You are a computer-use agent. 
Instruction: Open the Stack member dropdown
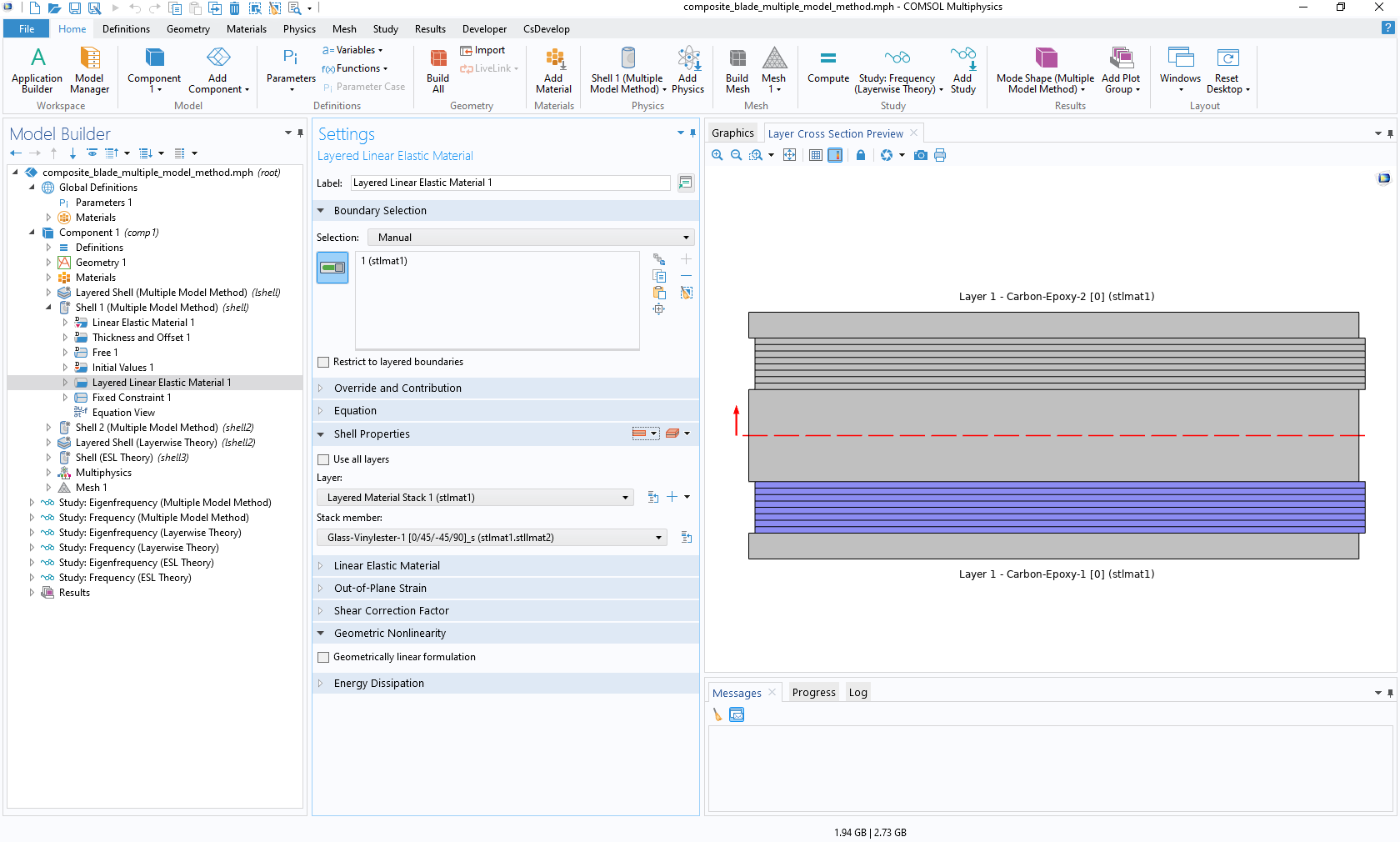(492, 538)
